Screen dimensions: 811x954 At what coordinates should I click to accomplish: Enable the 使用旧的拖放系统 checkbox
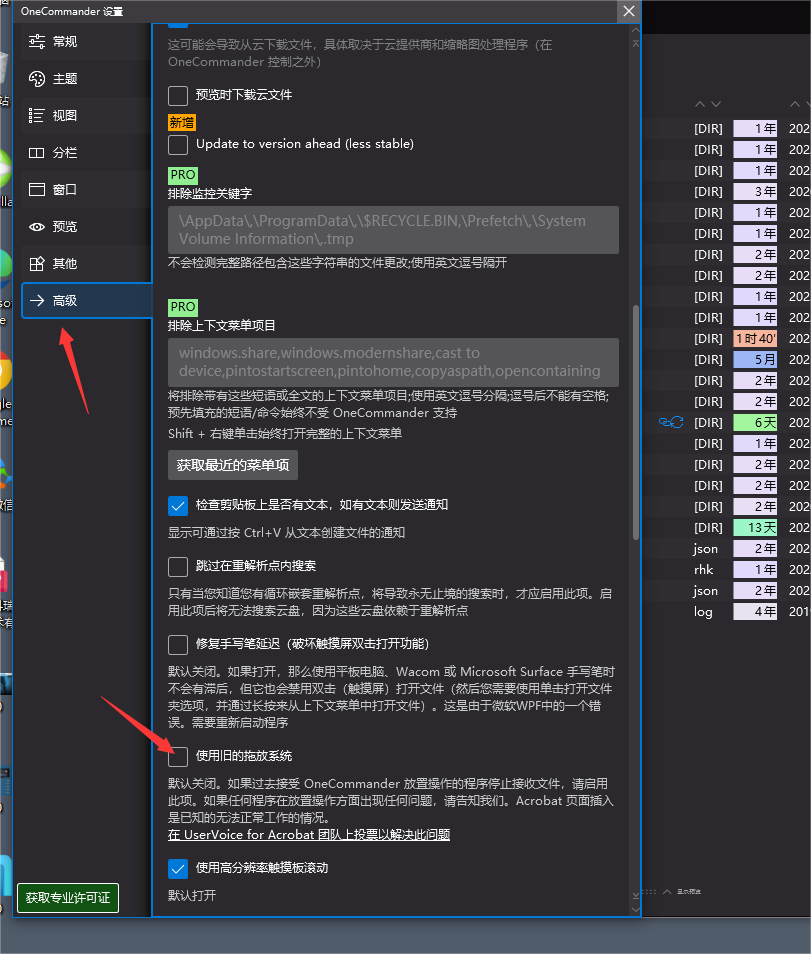178,756
